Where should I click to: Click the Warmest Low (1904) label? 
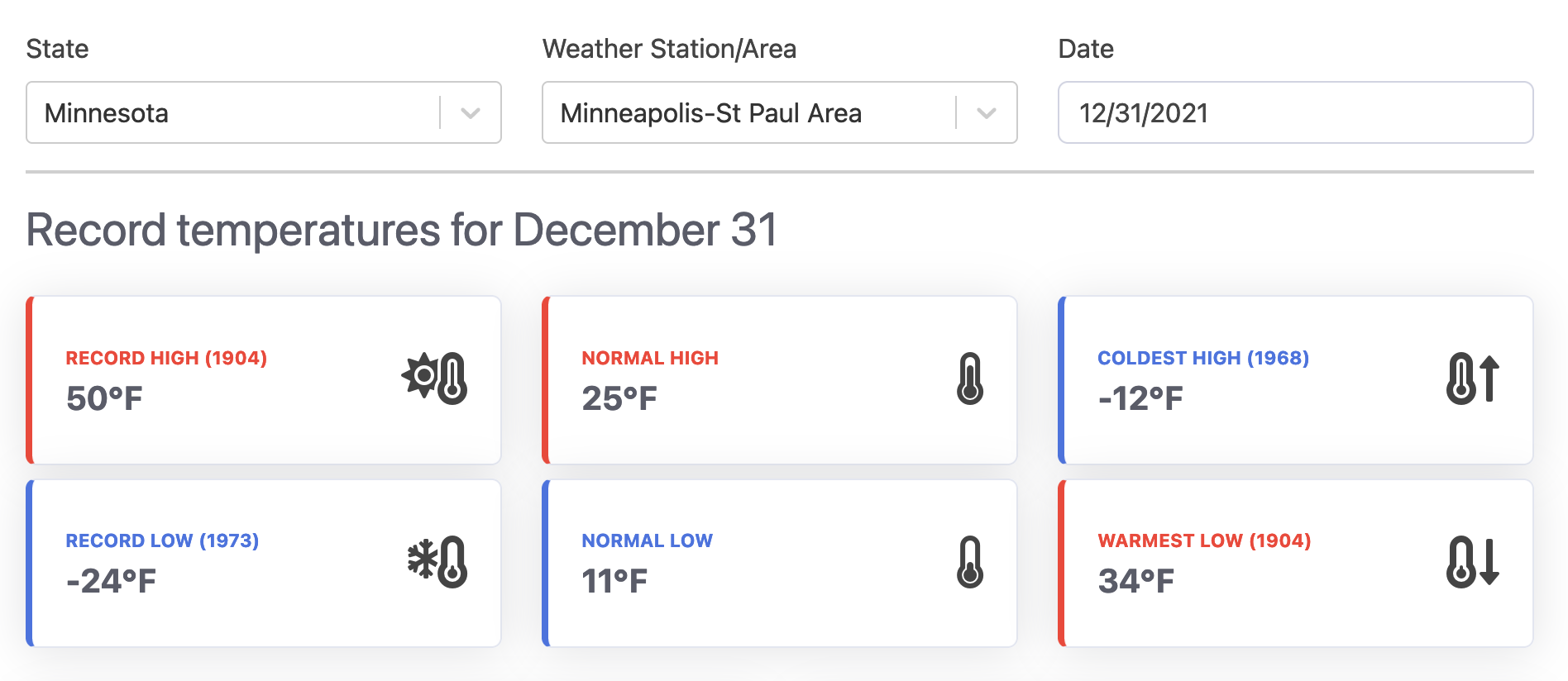(x=1204, y=541)
